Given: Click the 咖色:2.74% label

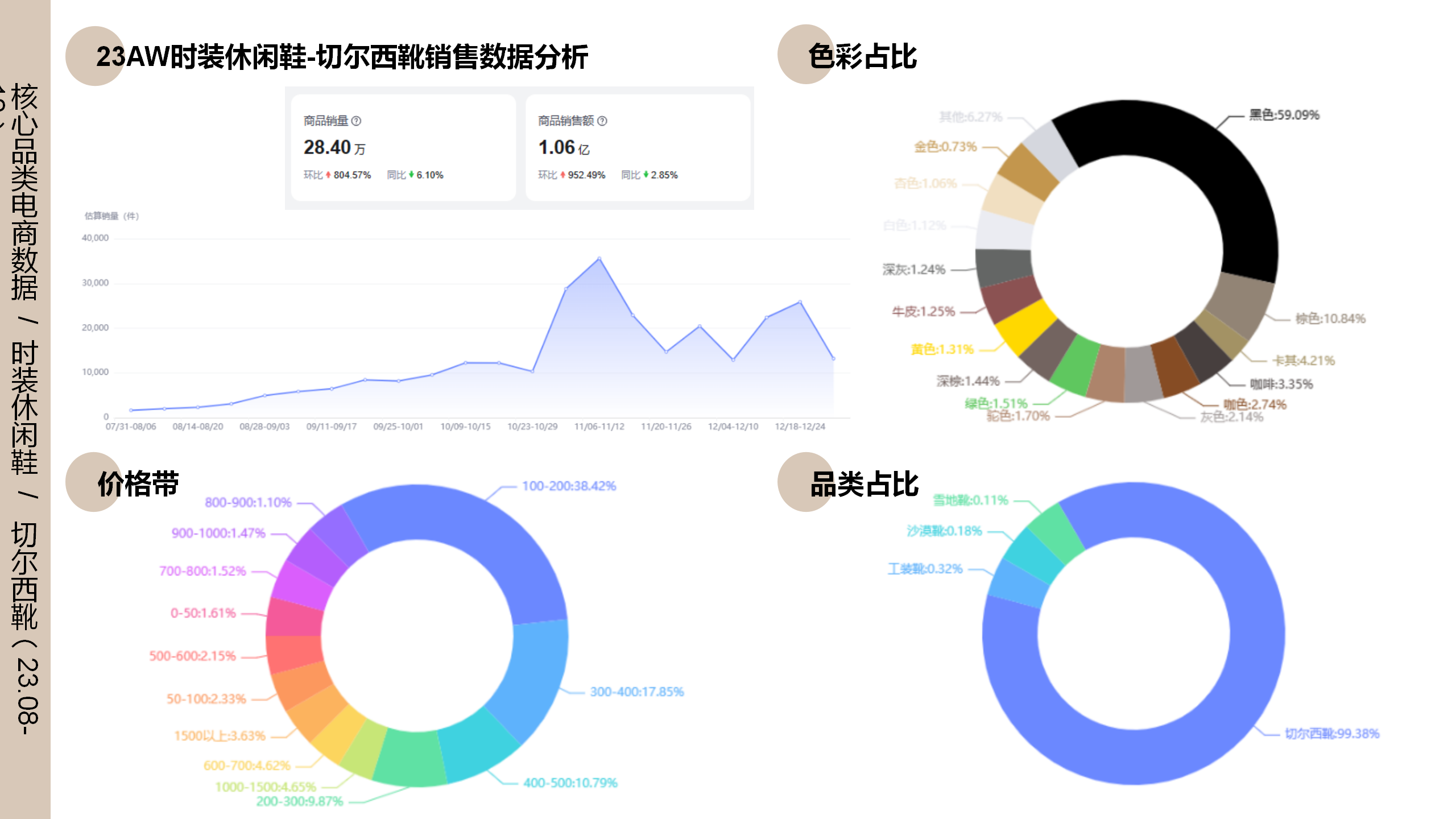Looking at the screenshot, I should pyautogui.click(x=1255, y=404).
